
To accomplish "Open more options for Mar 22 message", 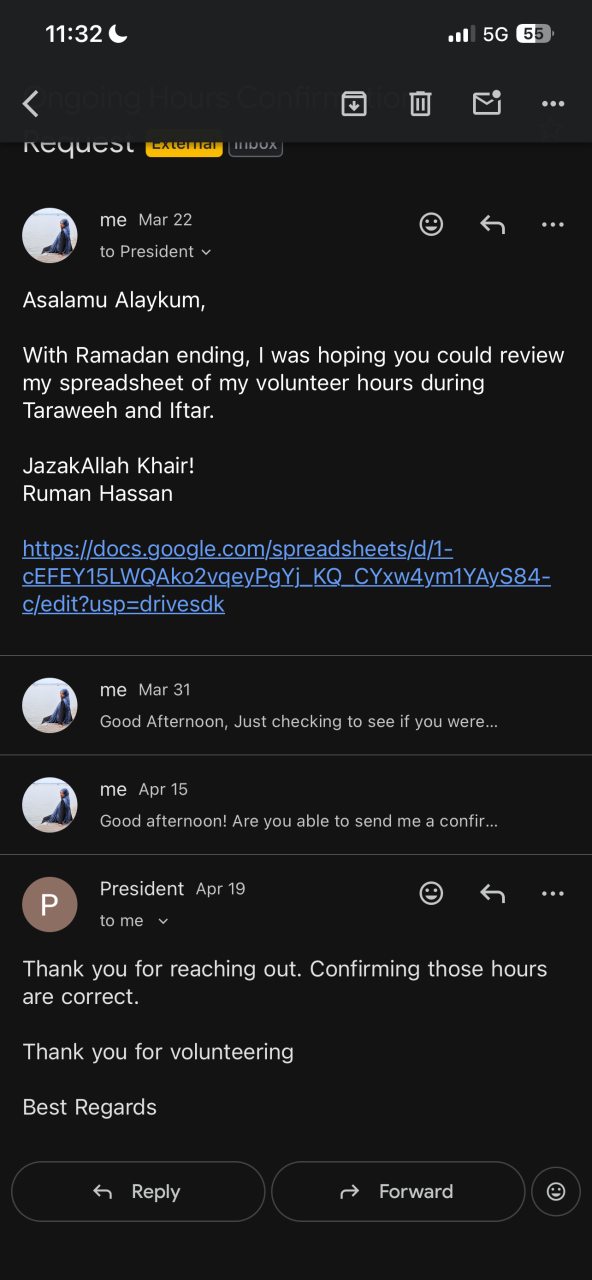I will click(553, 224).
